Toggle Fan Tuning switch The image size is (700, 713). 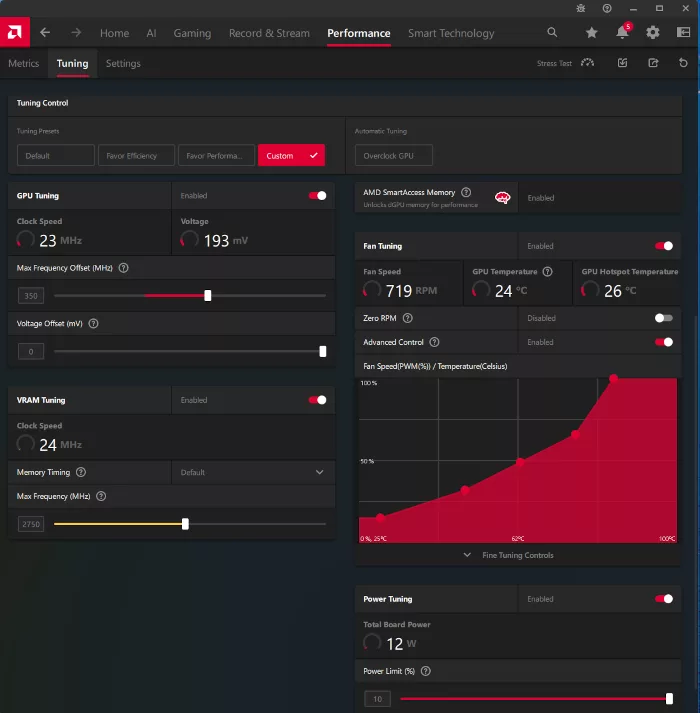pos(664,246)
